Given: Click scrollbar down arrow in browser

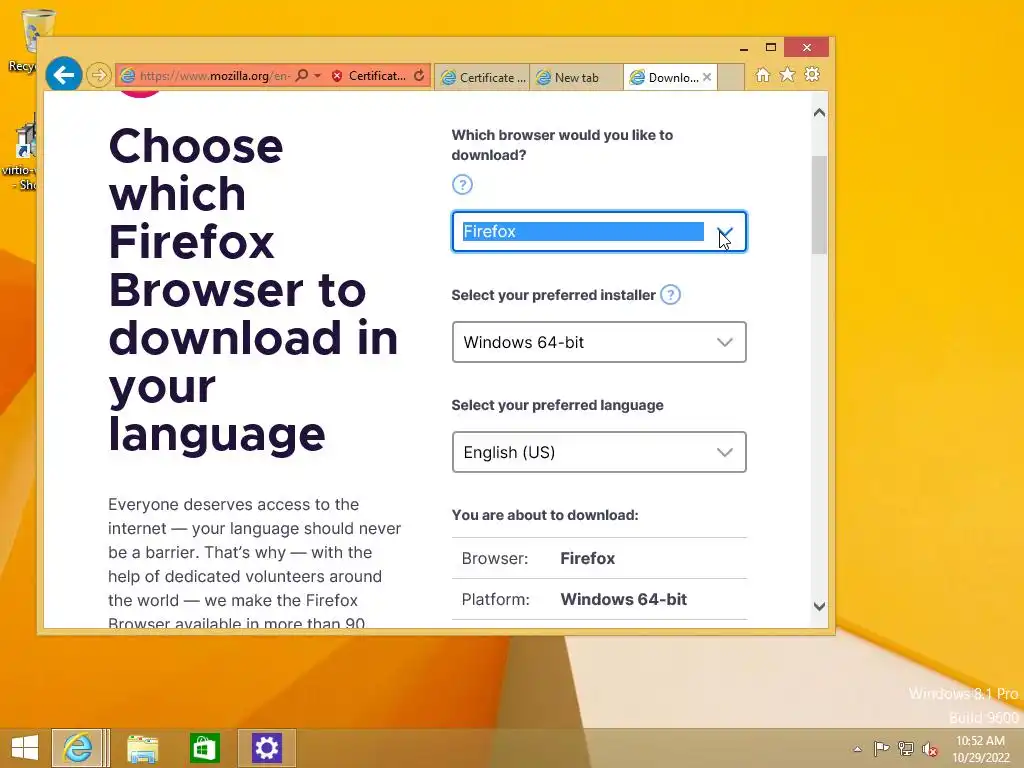Looking at the screenshot, I should pos(820,606).
